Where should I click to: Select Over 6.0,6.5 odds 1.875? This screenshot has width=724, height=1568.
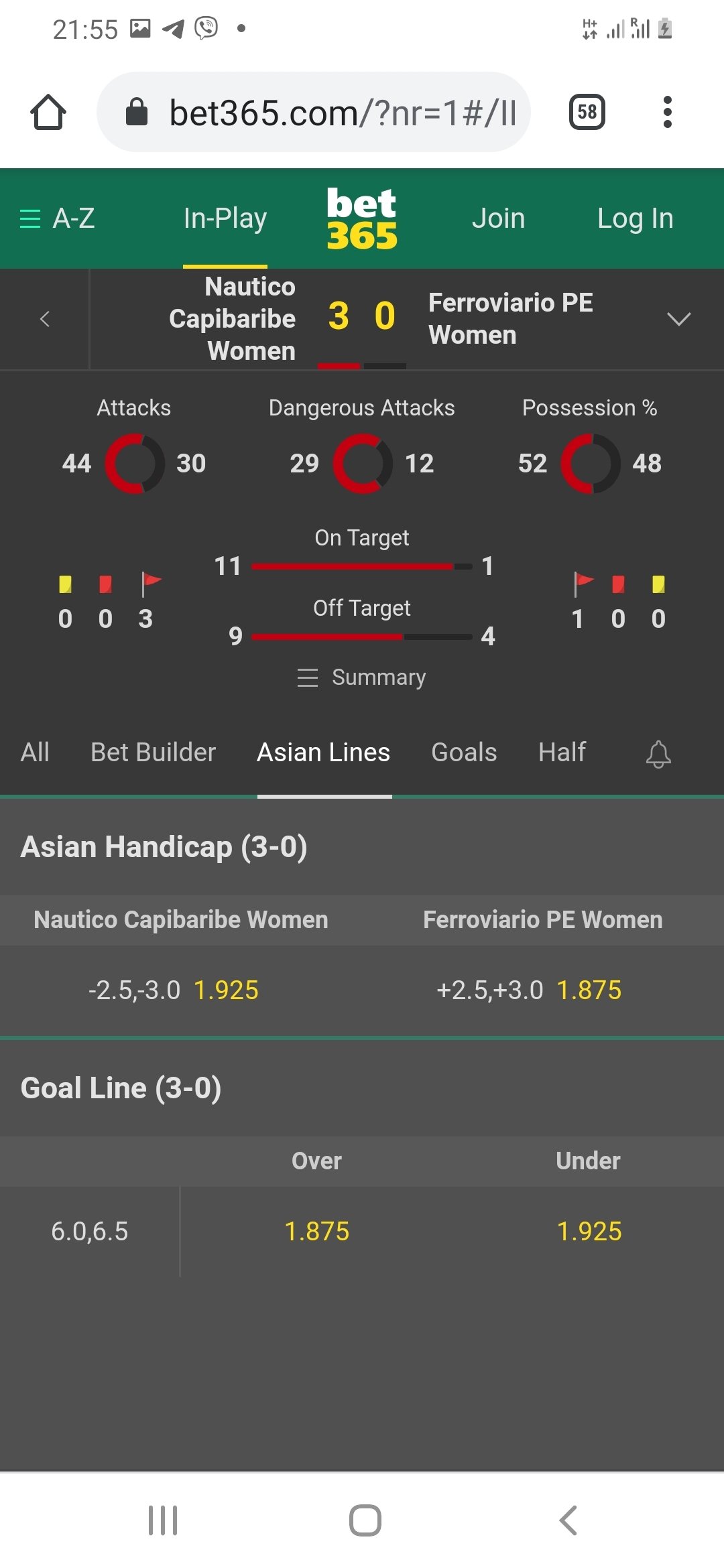317,1232
